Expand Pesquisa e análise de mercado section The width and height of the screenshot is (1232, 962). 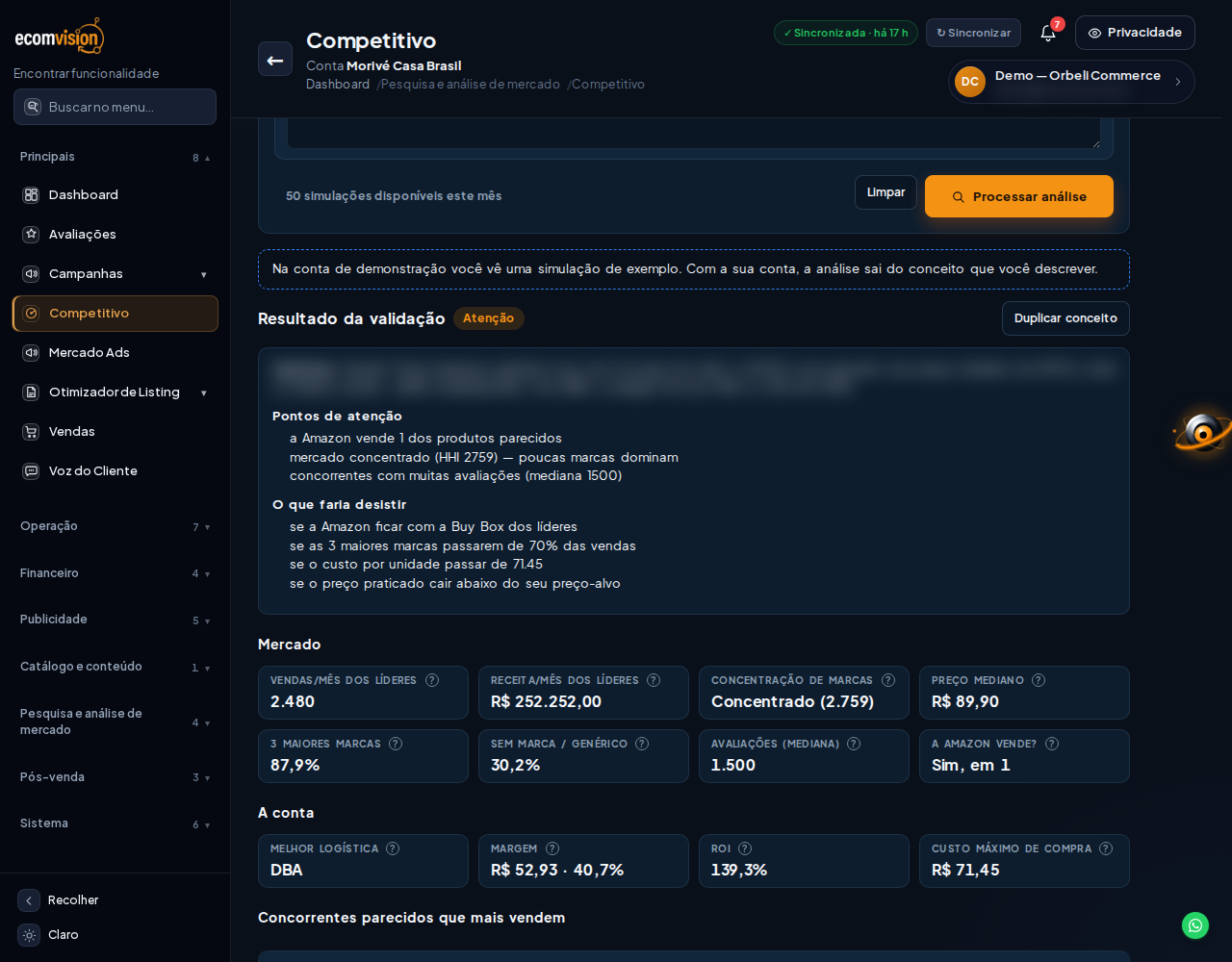click(x=115, y=721)
